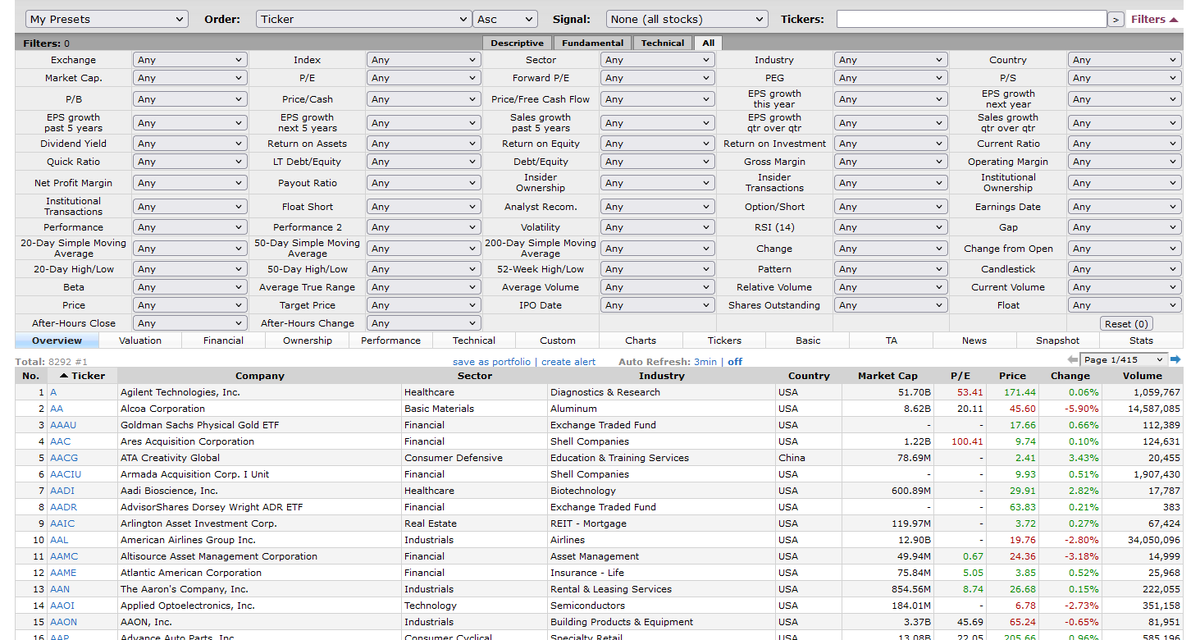
Task: Click the previous results page arrow
Action: click(x=1073, y=360)
